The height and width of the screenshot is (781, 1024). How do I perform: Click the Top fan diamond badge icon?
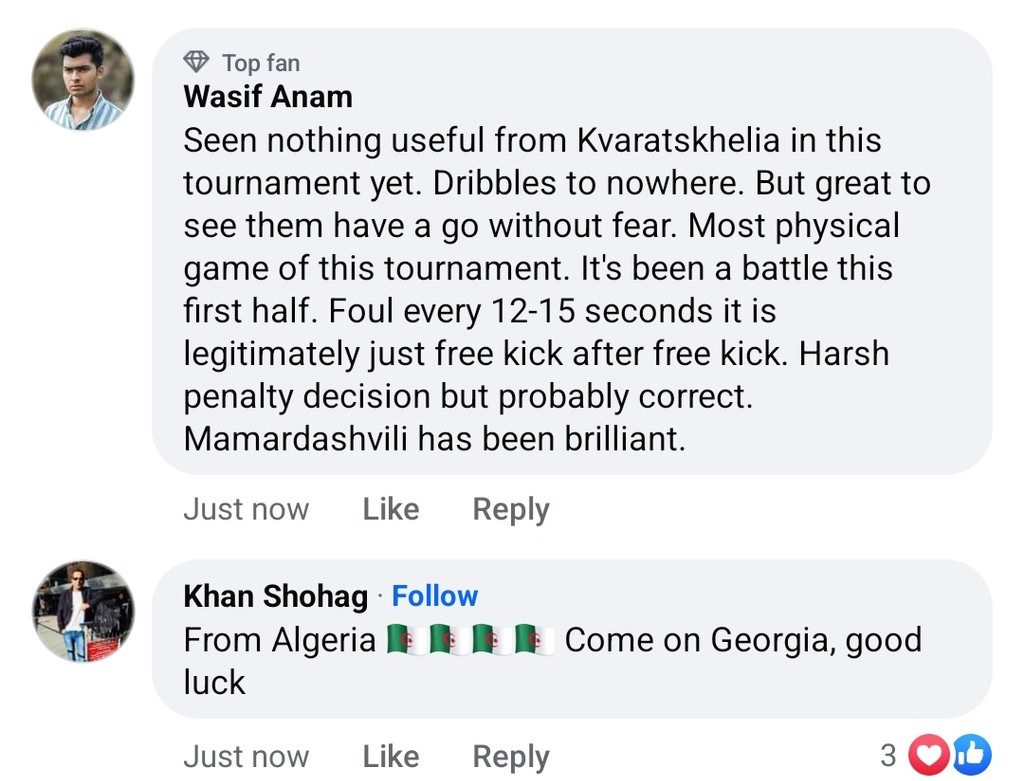197,62
